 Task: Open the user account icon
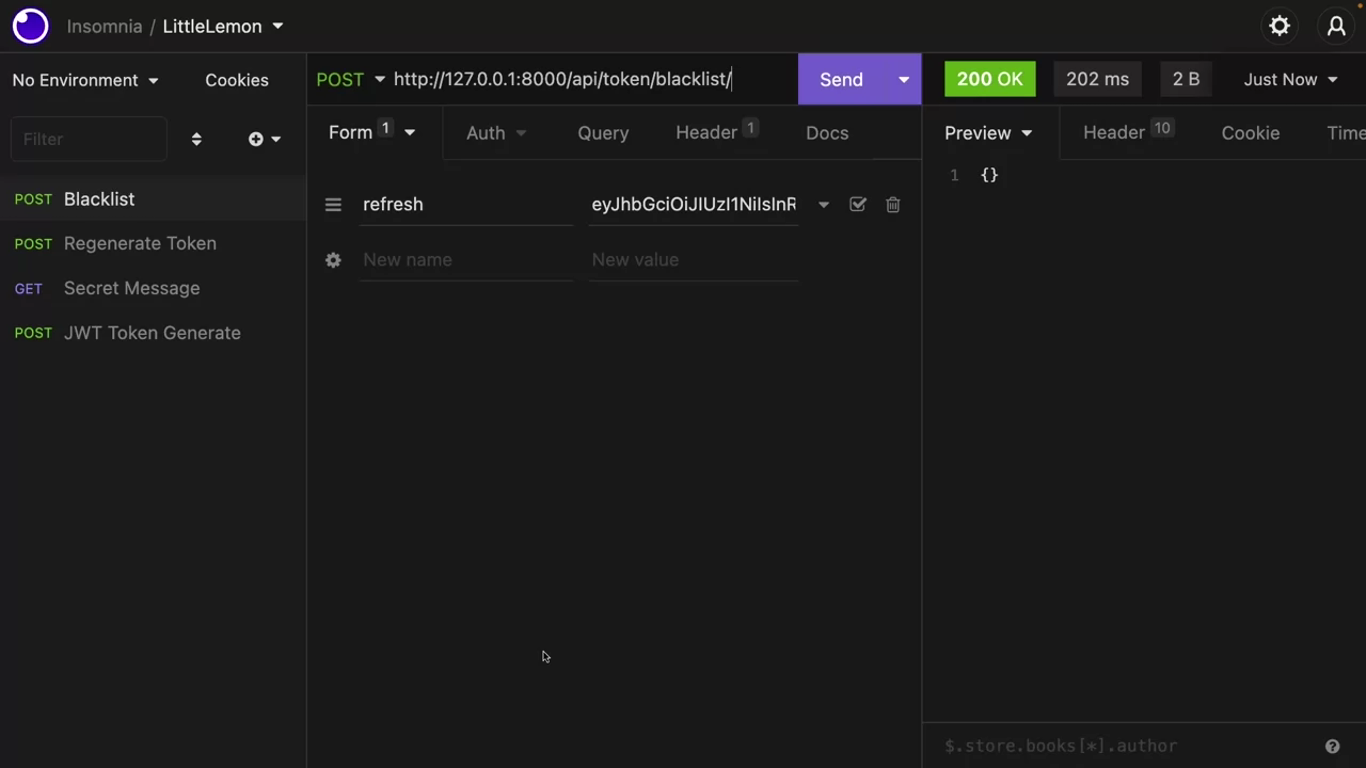(x=1336, y=26)
